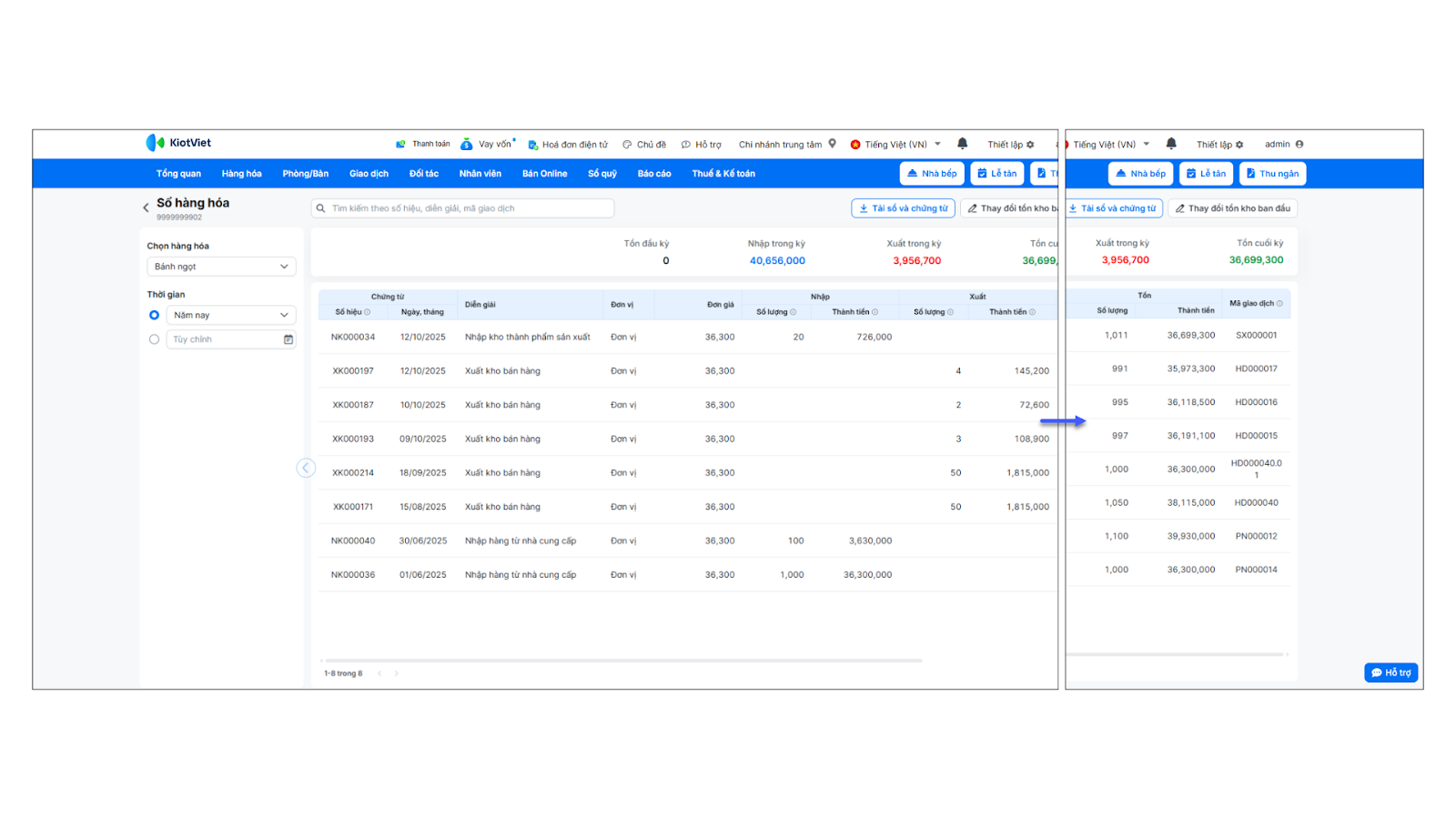1456x819 pixels.
Task: Click the KiotViet logo
Action: (x=178, y=143)
